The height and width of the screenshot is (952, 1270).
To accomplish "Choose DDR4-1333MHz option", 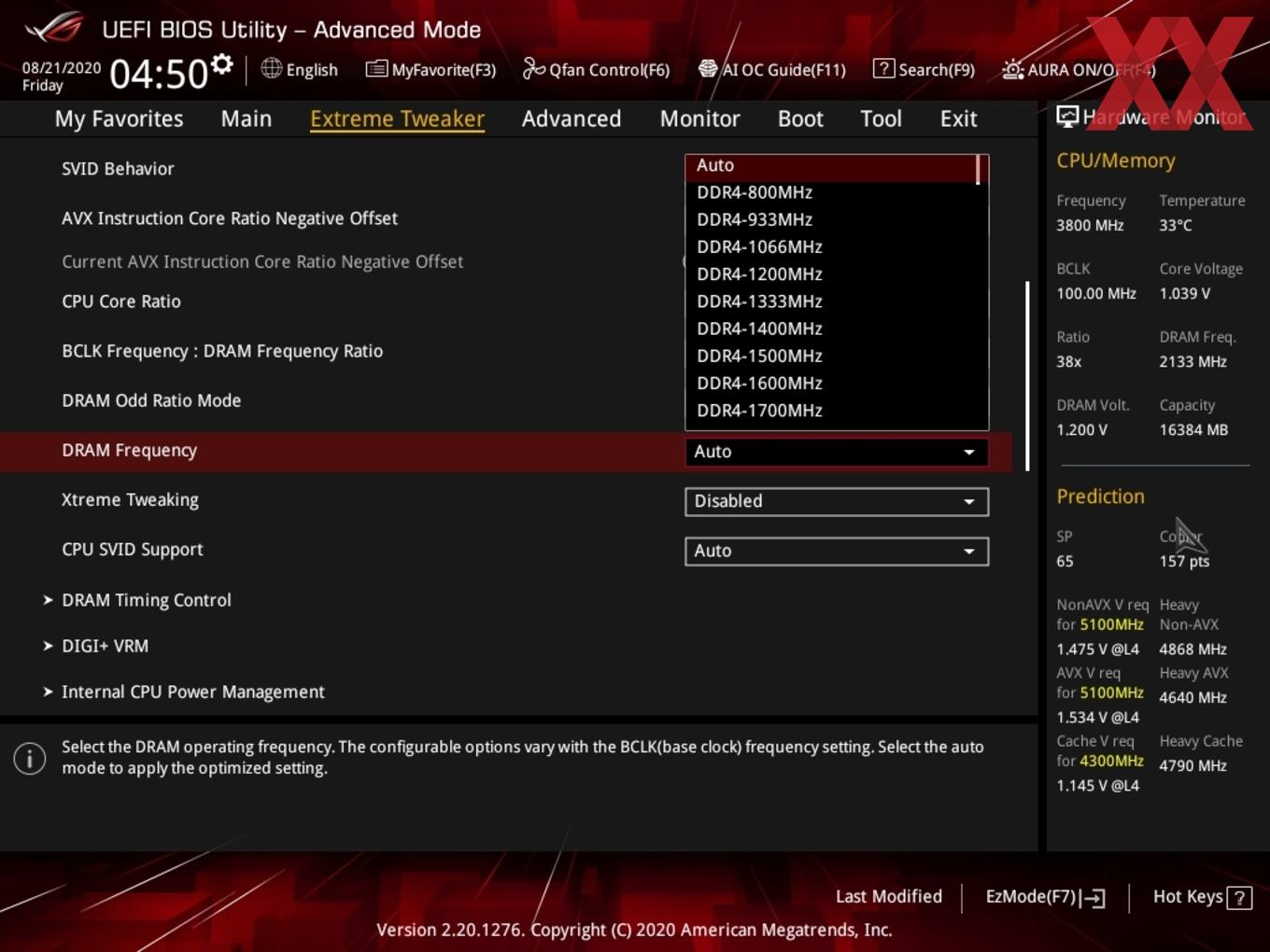I will coord(831,301).
